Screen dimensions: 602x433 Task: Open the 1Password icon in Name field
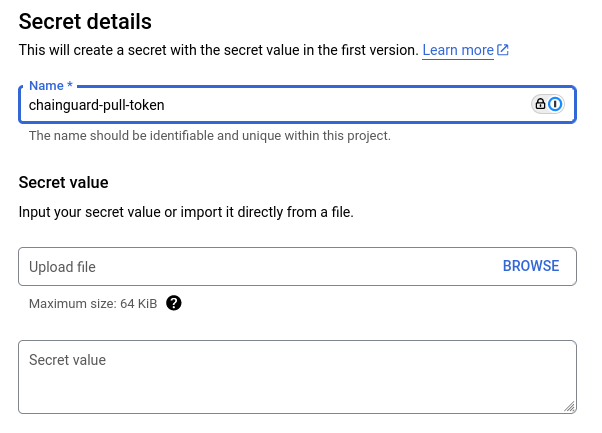coord(556,104)
